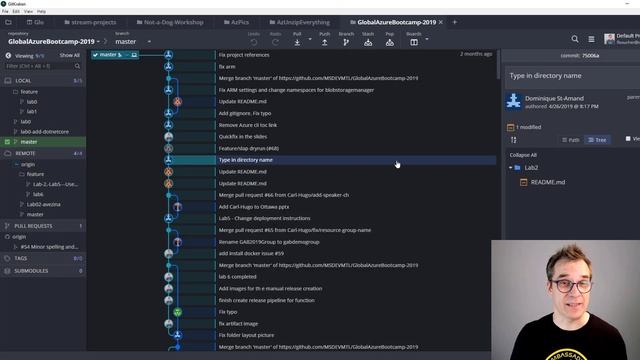The height and width of the screenshot is (360, 640).
Task: Toggle the master branch checkbox in sidebar
Action: [7, 142]
